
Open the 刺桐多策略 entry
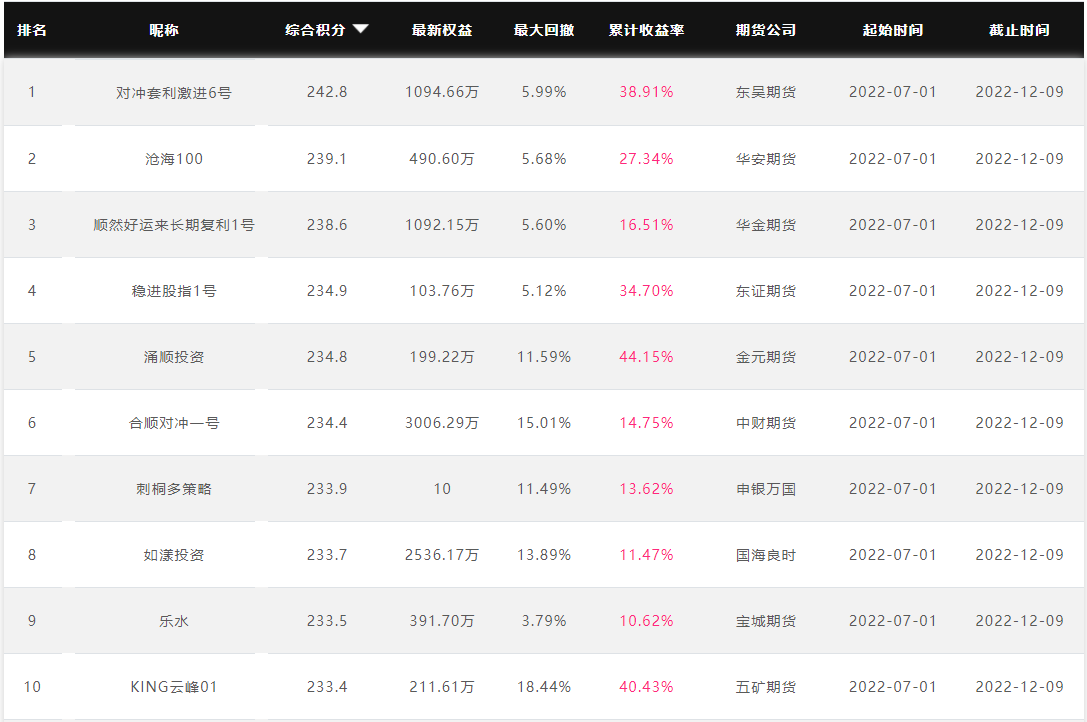click(x=174, y=489)
